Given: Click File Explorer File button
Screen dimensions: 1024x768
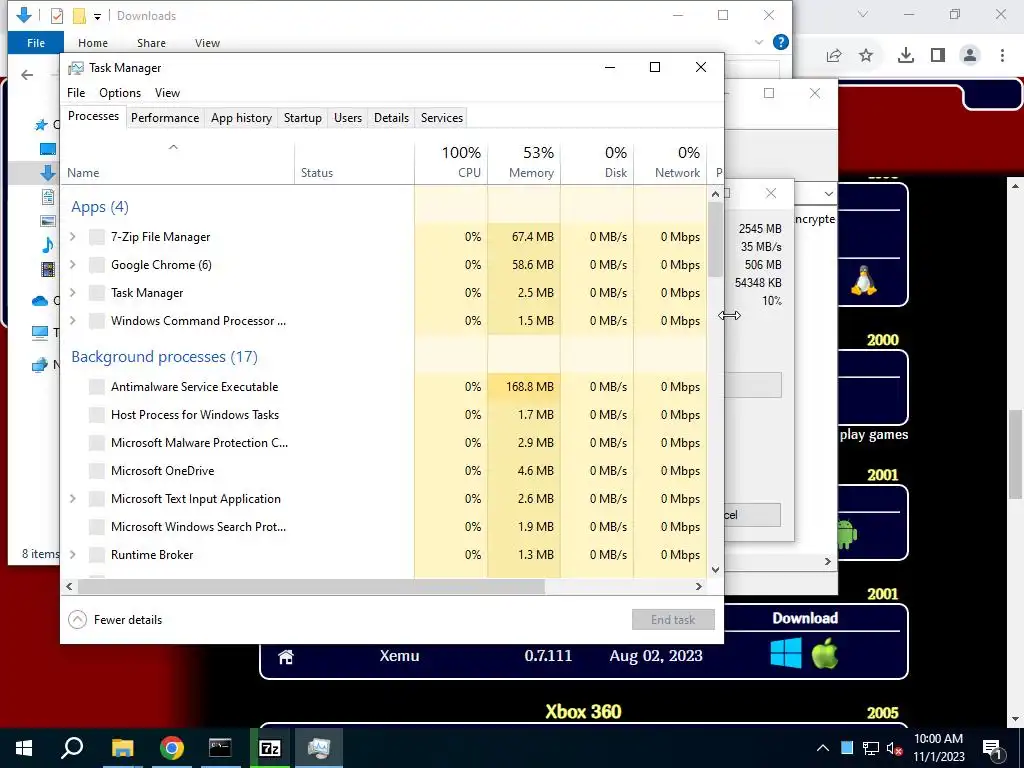Looking at the screenshot, I should [35, 43].
